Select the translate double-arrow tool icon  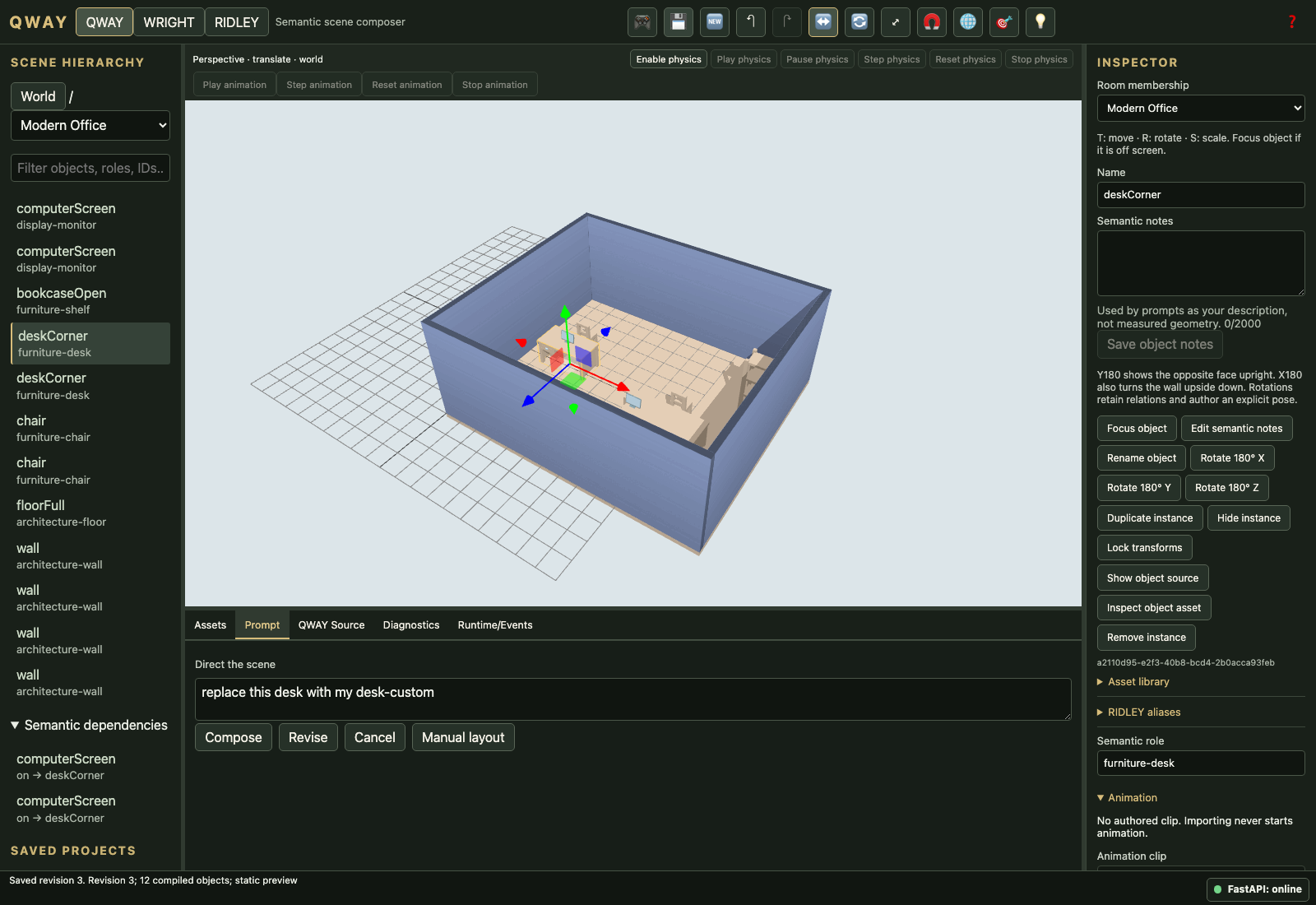tap(823, 22)
